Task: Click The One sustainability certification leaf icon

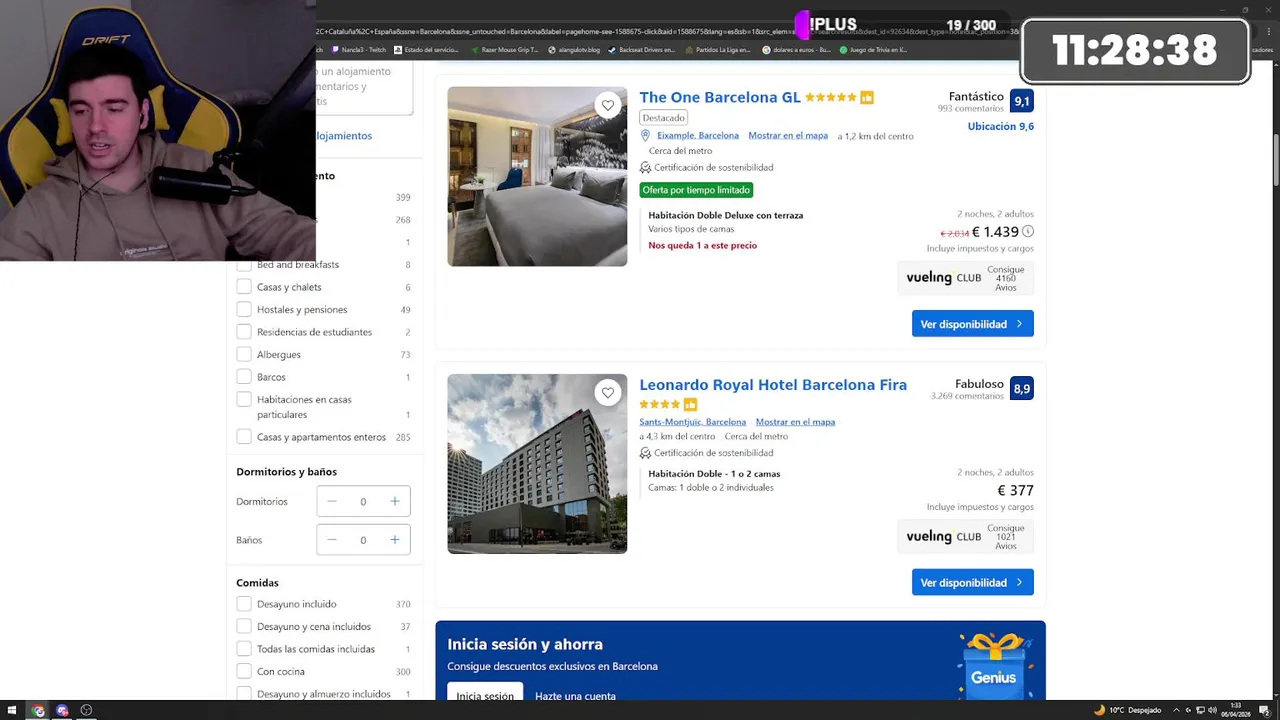Action: [645, 168]
